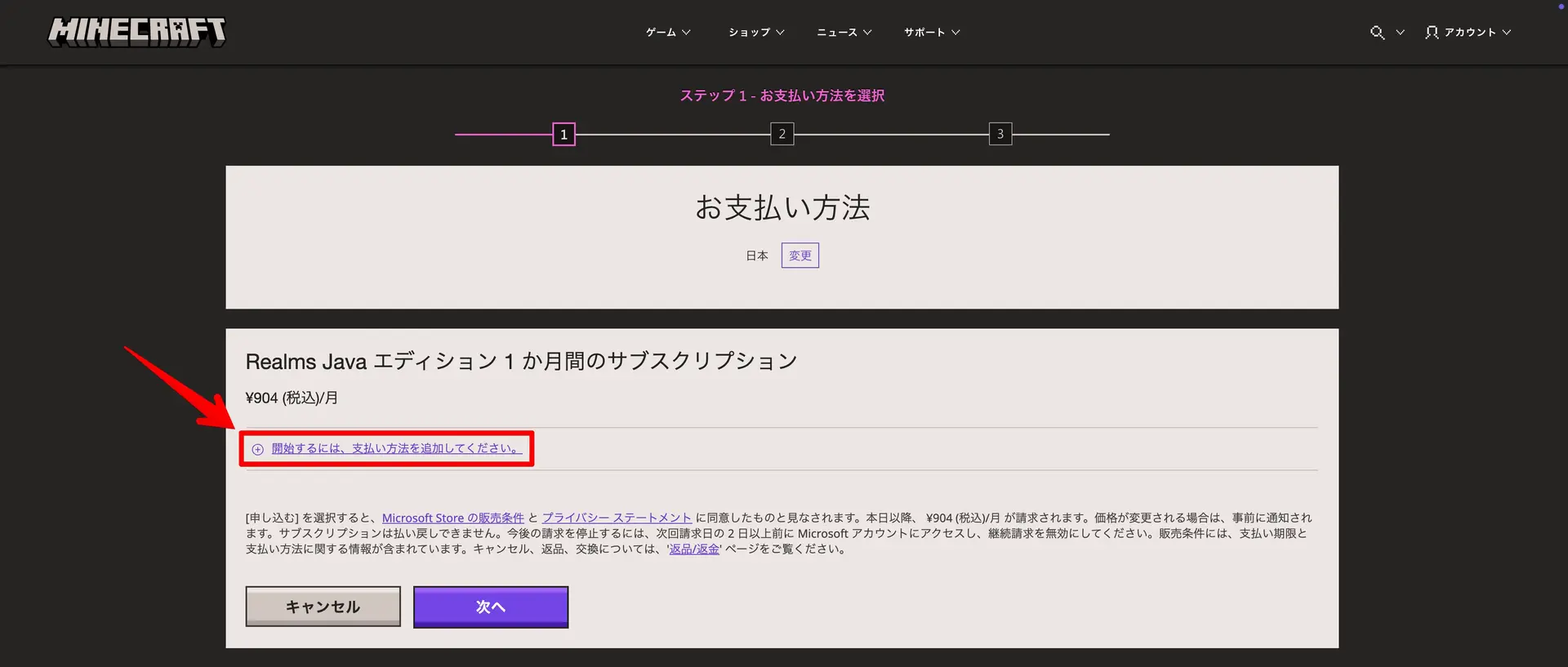Open Microsoft Store の販売条件 link
The image size is (1568, 667).
[x=452, y=518]
